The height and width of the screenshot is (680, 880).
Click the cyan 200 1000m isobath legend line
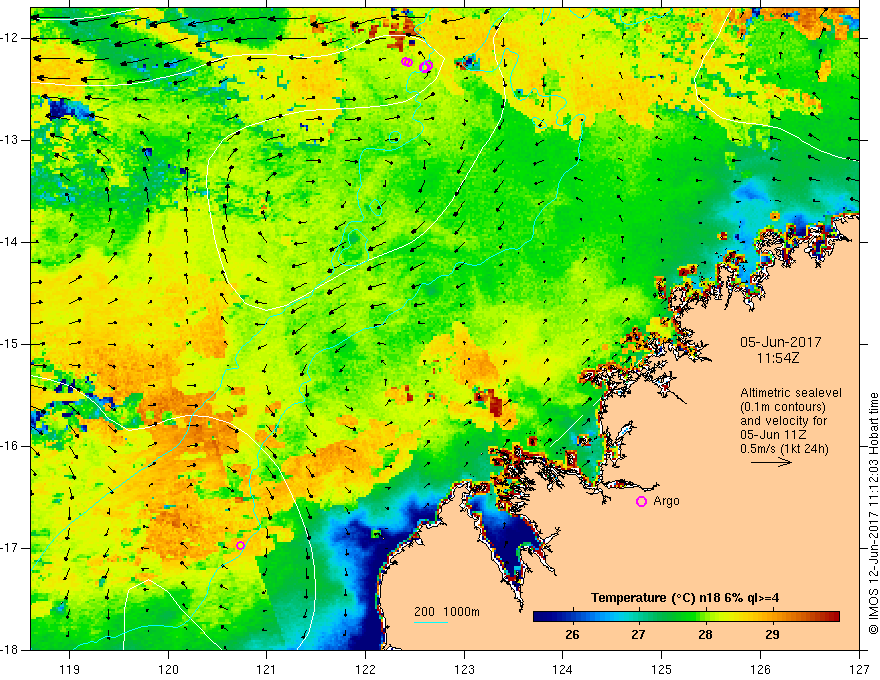430,622
